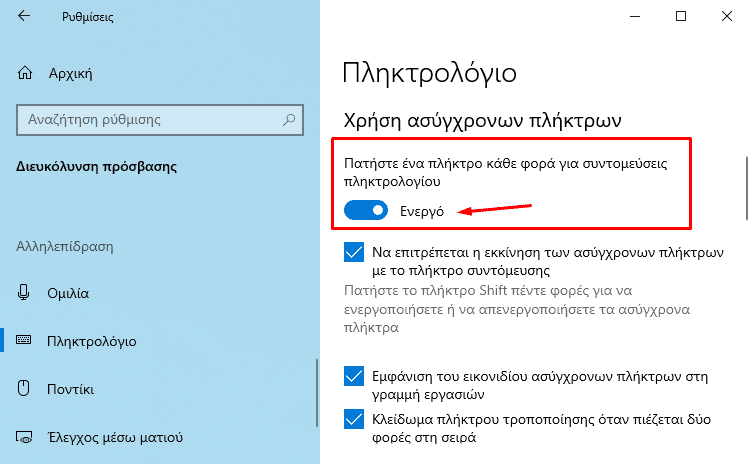Maximize the Ρυθμίσεις window
The height and width of the screenshot is (464, 750).
pos(681,16)
